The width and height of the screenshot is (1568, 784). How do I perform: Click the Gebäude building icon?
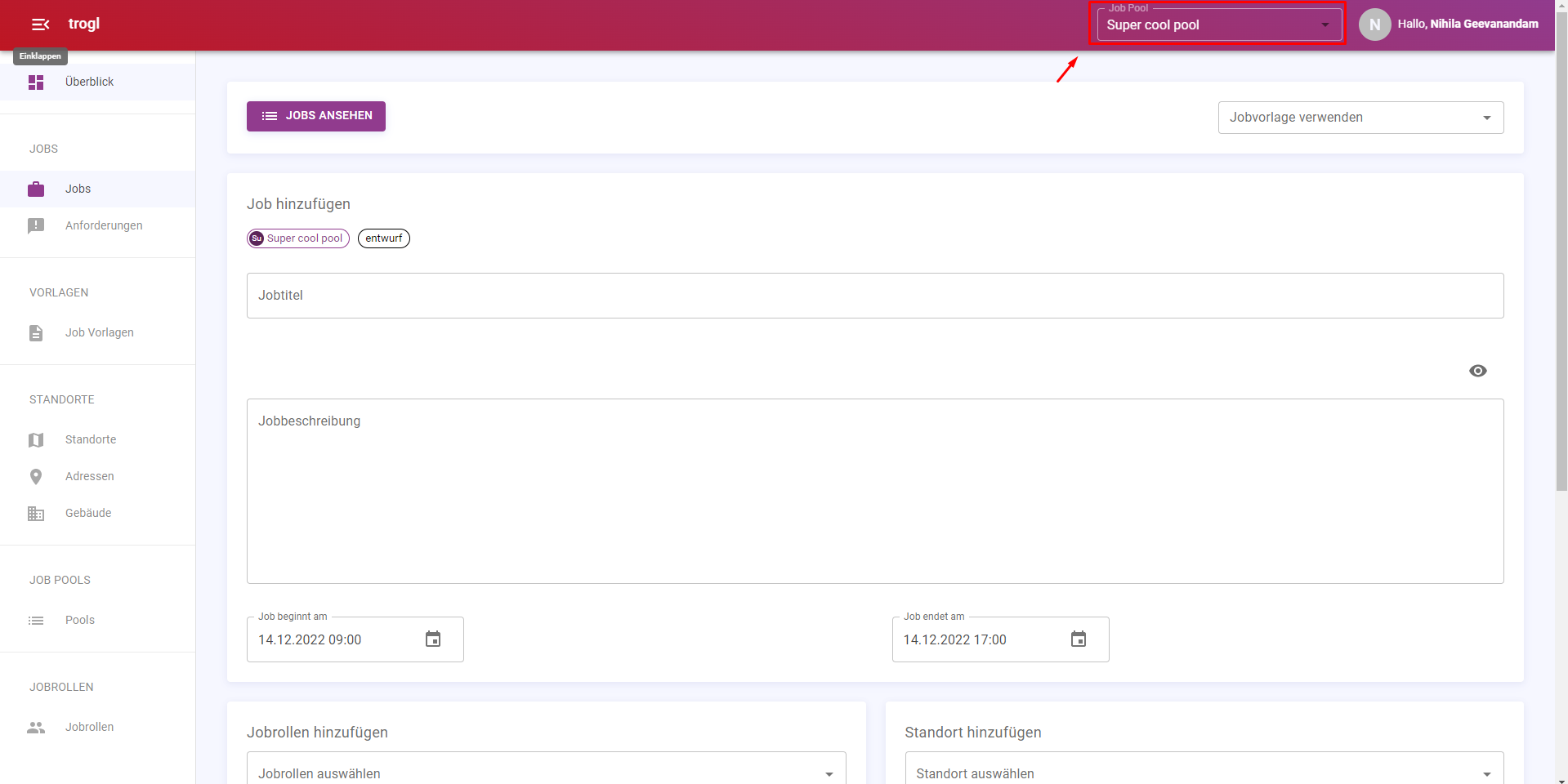tap(36, 514)
